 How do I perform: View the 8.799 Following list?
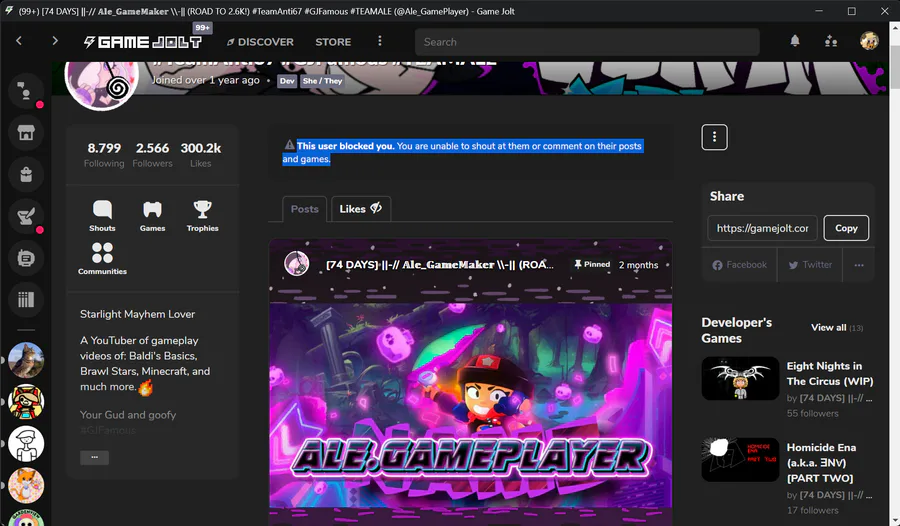(x=104, y=155)
